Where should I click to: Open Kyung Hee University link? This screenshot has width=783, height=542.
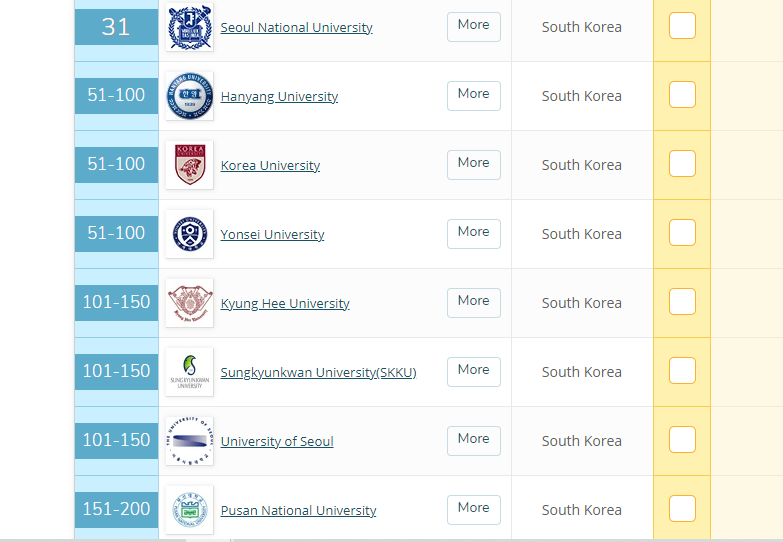[285, 303]
